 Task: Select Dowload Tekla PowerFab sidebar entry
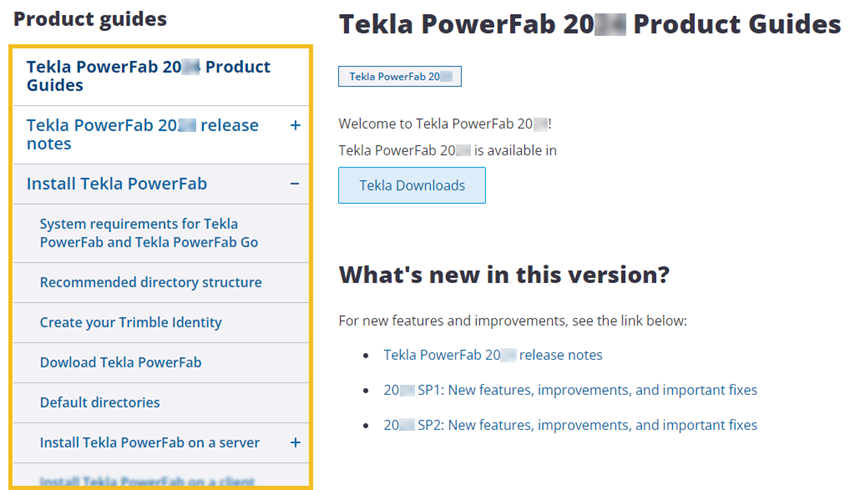coord(121,362)
